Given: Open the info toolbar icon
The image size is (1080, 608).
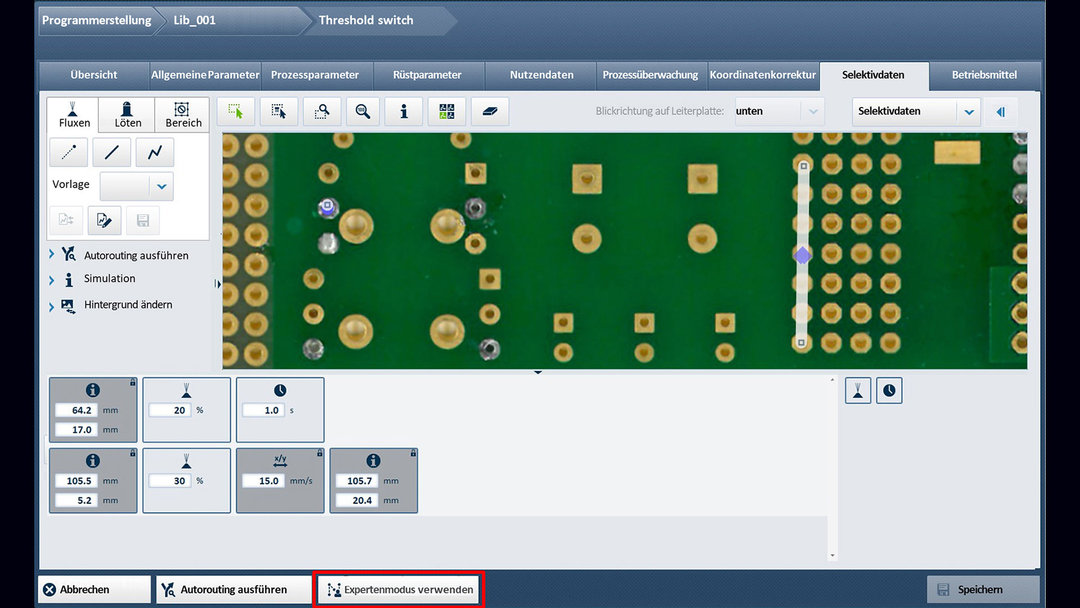Looking at the screenshot, I should coord(403,111).
